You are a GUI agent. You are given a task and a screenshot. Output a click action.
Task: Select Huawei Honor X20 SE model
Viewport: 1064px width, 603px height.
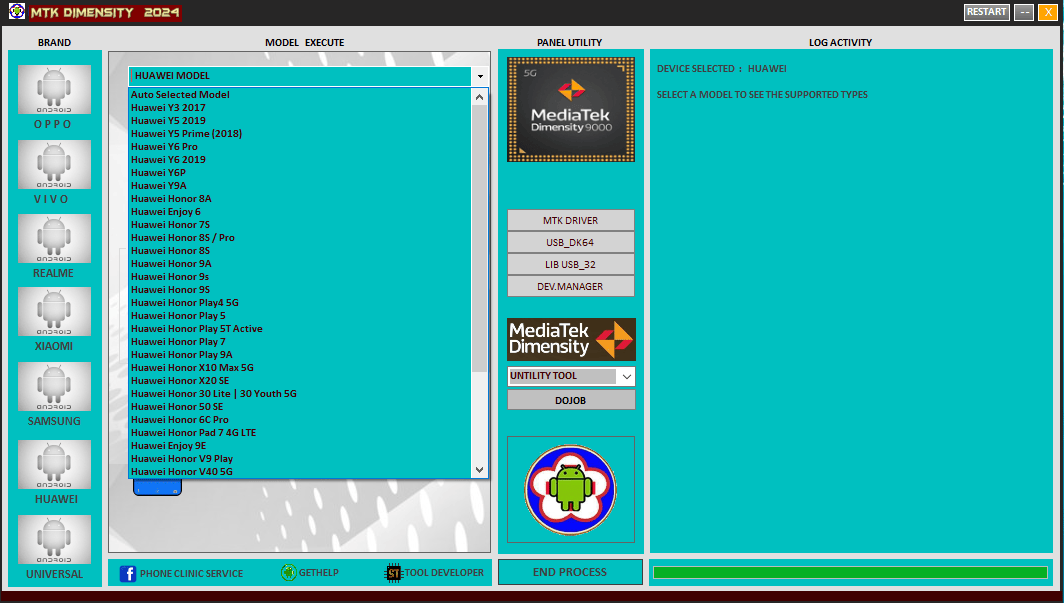(x=299, y=381)
